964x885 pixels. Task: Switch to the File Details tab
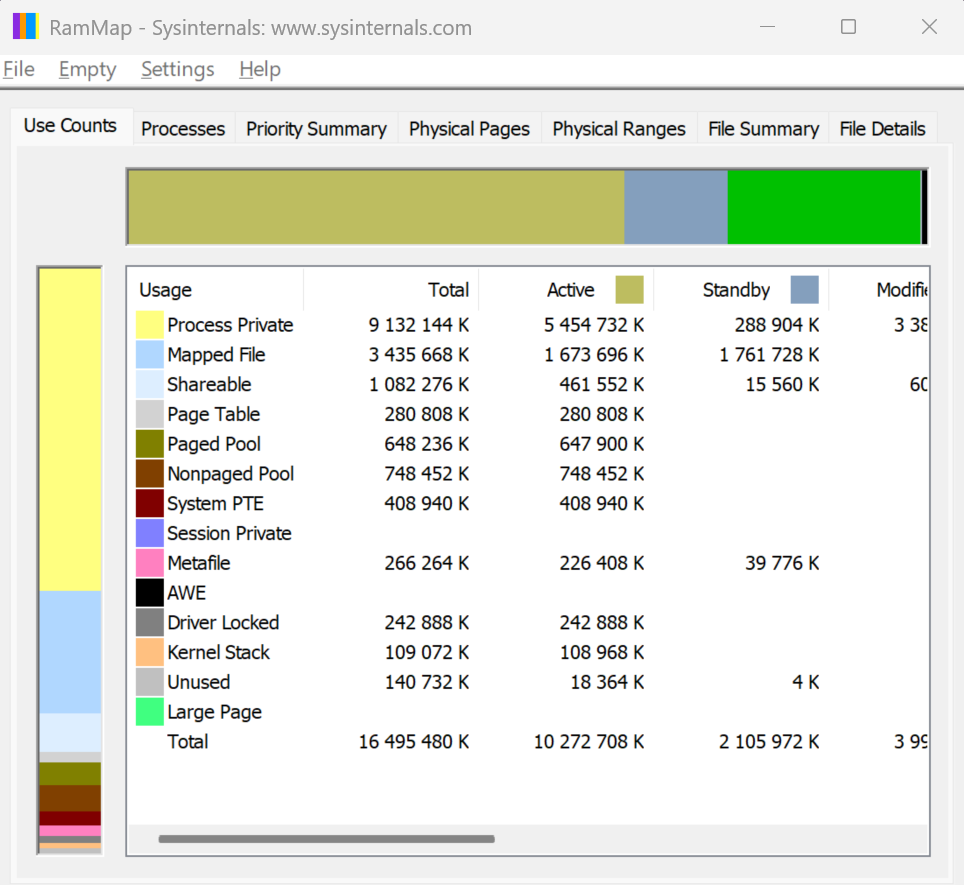point(882,128)
